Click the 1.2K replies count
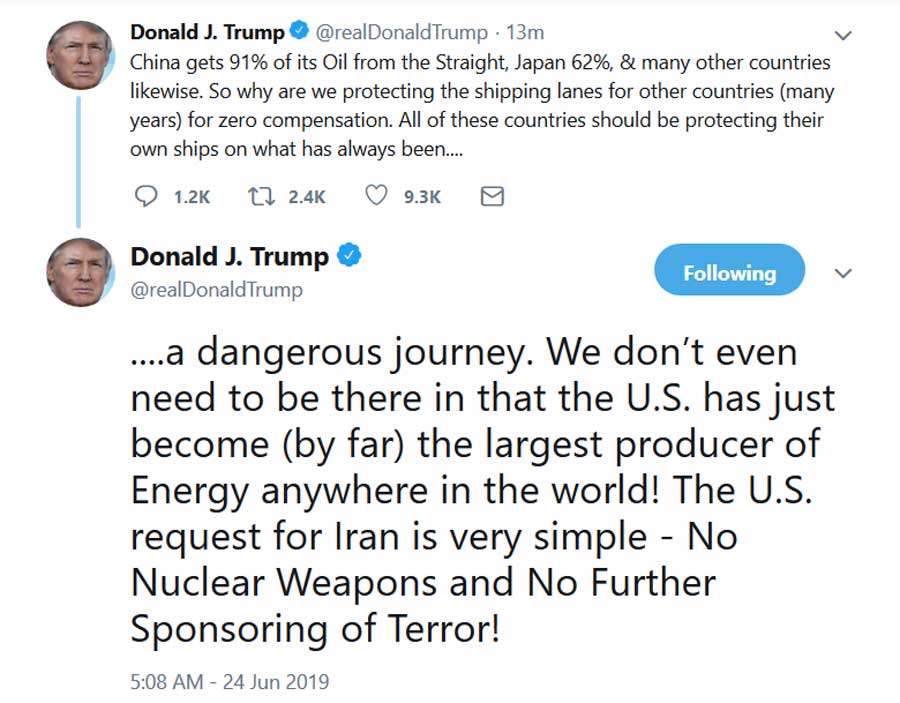 pyautogui.click(x=191, y=198)
